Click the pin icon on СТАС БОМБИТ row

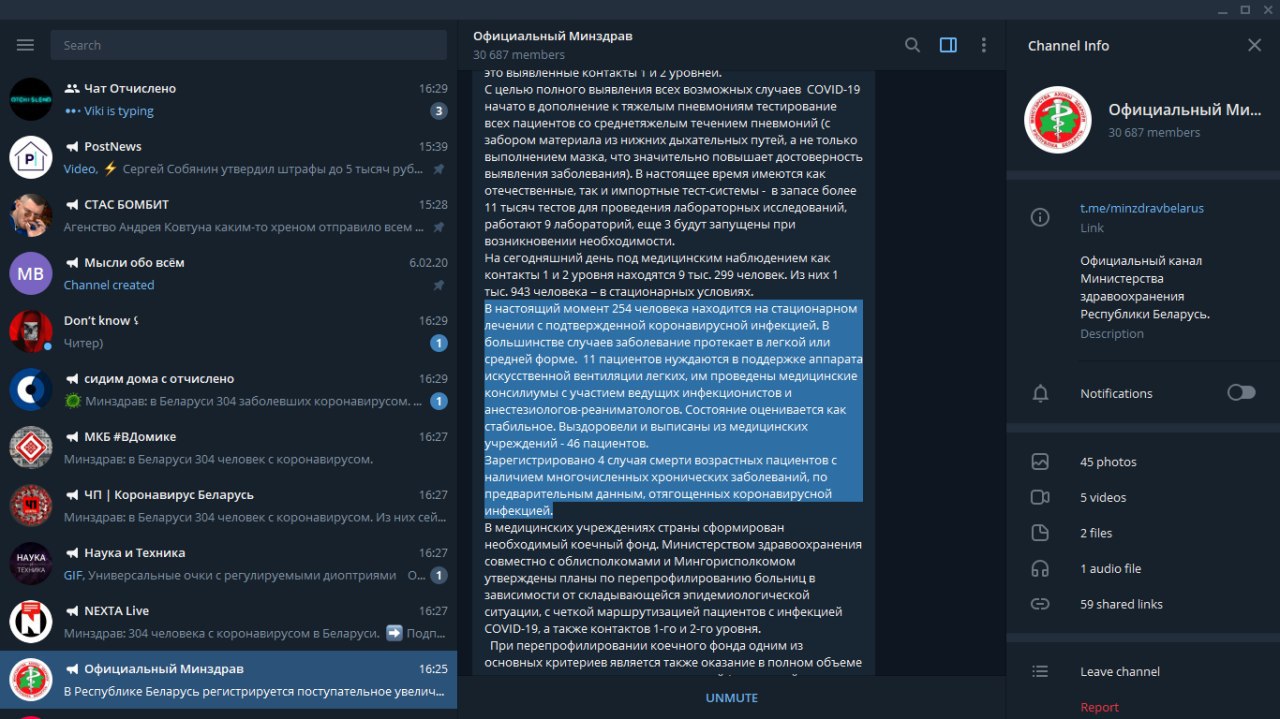(438, 227)
